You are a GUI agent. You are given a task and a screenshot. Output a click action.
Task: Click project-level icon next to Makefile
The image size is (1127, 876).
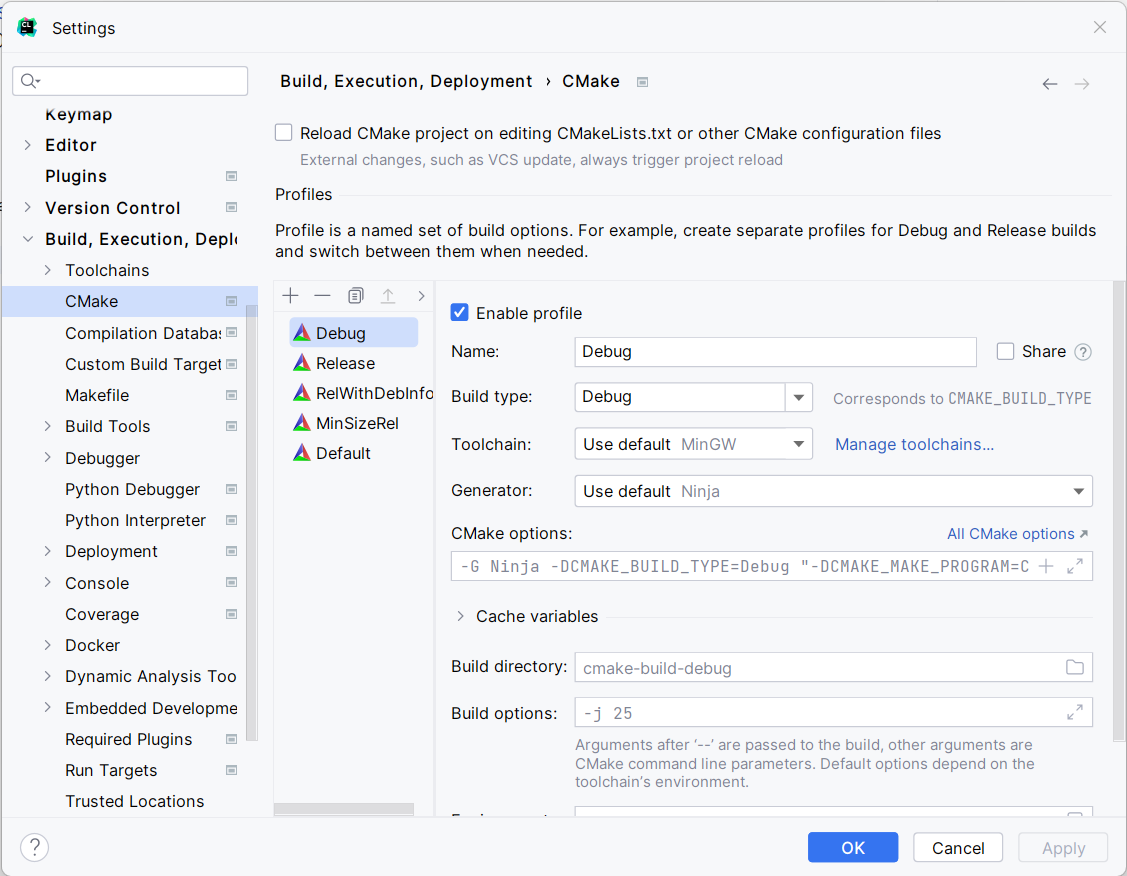[231, 395]
